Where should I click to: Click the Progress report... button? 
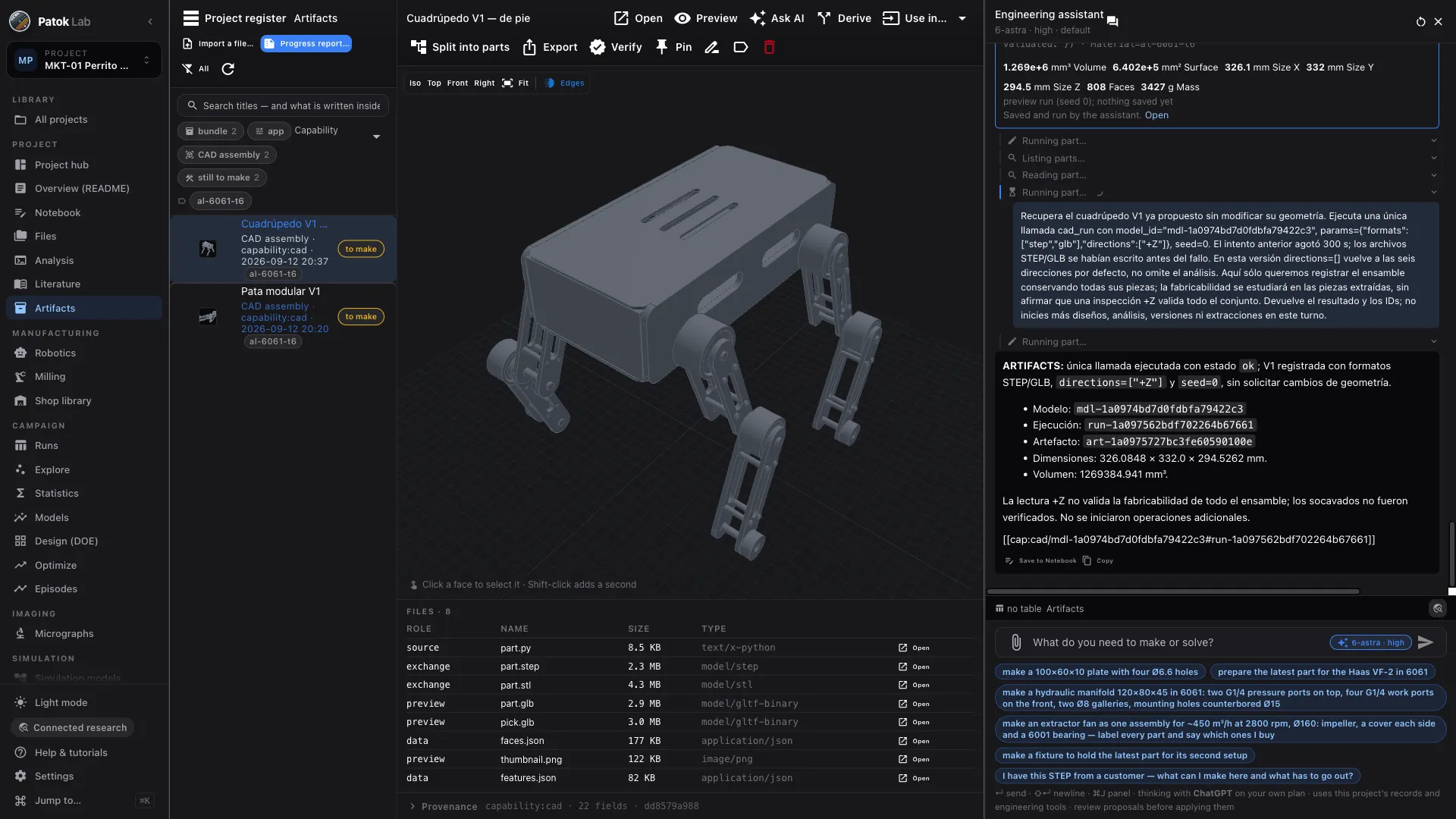pyautogui.click(x=306, y=43)
